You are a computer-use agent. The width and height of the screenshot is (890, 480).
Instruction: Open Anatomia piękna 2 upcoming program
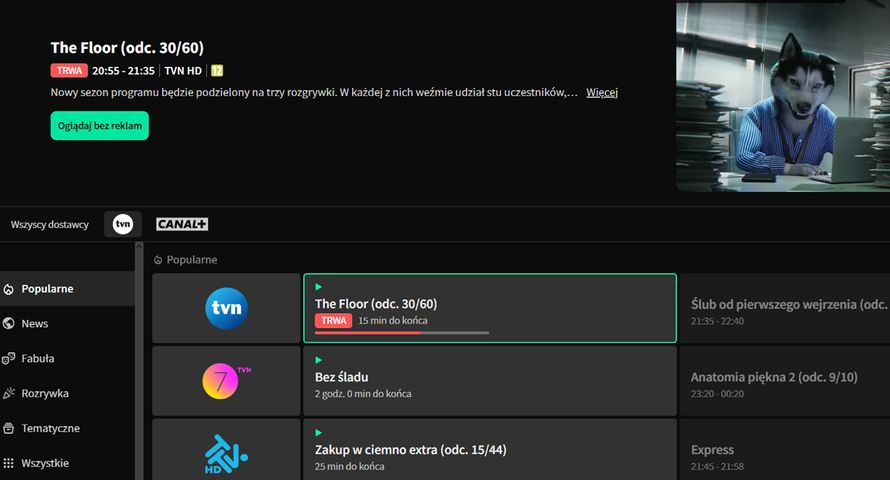[x=785, y=381]
